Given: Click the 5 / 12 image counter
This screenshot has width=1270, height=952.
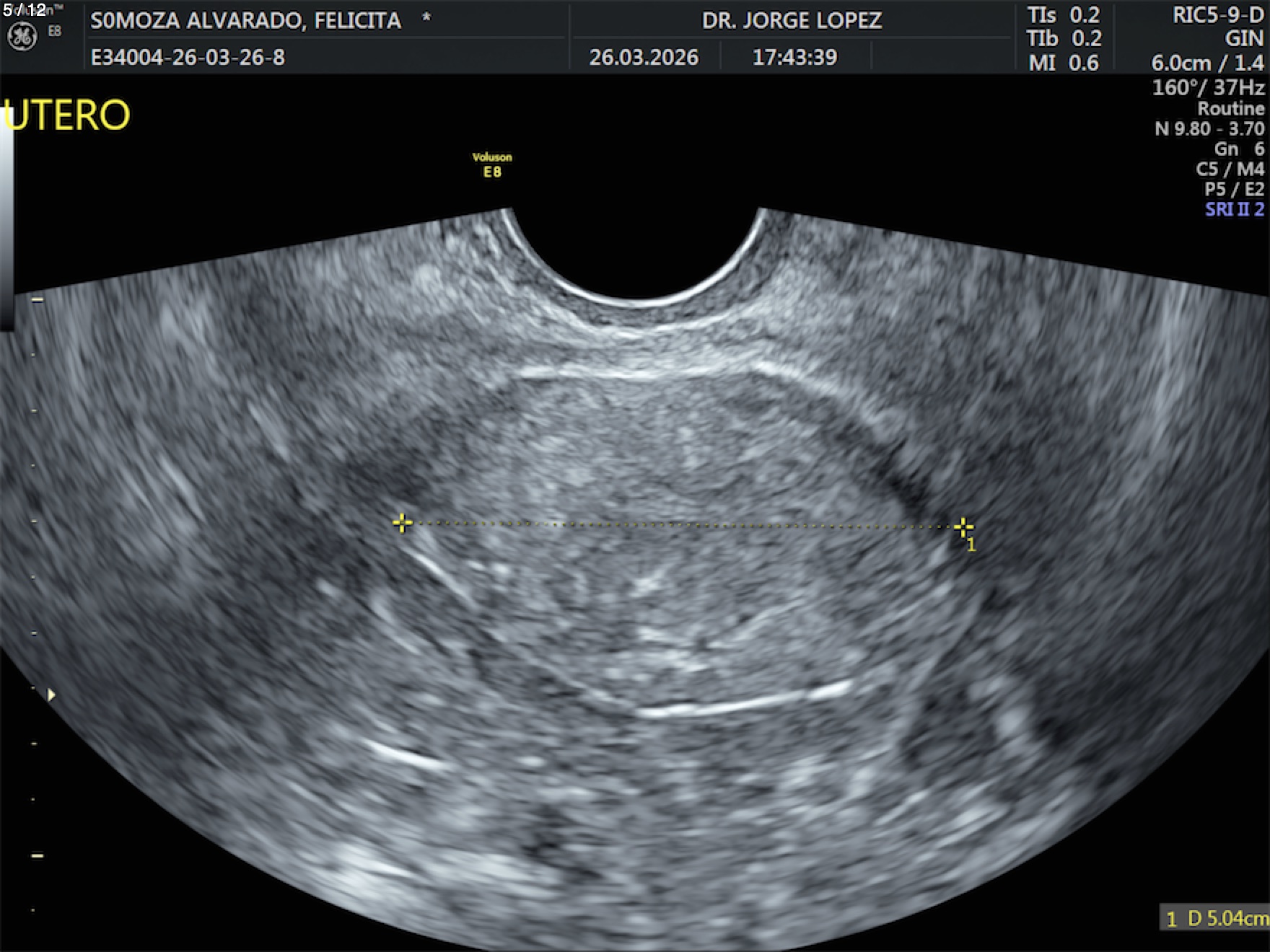Looking at the screenshot, I should click(25, 9).
